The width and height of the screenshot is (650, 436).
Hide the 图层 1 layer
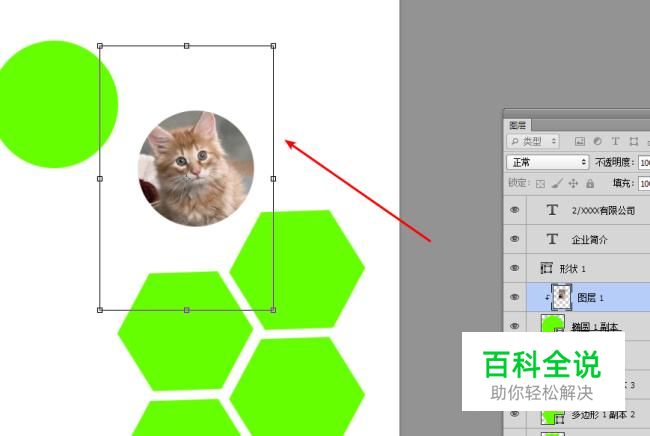[514, 297]
